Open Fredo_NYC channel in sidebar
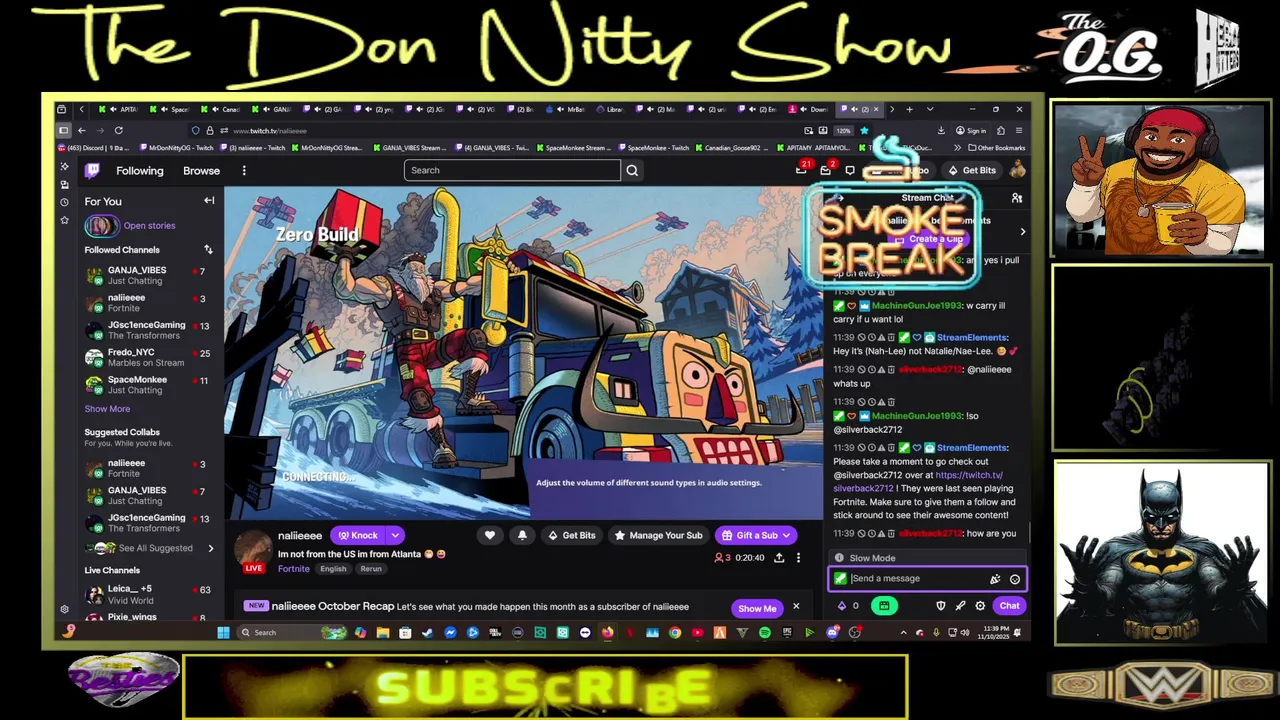 (x=147, y=358)
